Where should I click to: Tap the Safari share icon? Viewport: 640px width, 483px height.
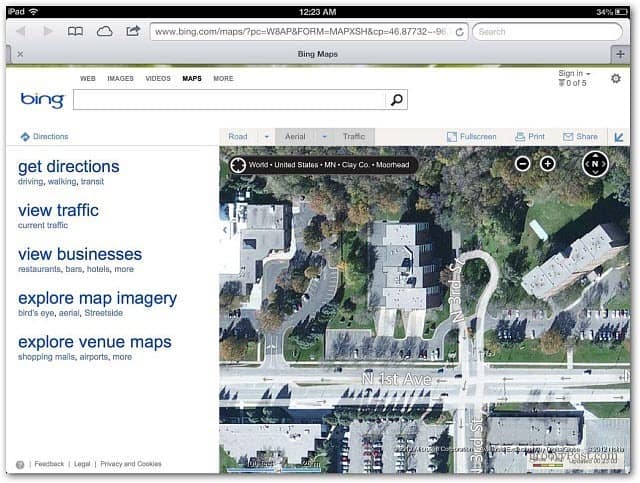click(x=133, y=31)
